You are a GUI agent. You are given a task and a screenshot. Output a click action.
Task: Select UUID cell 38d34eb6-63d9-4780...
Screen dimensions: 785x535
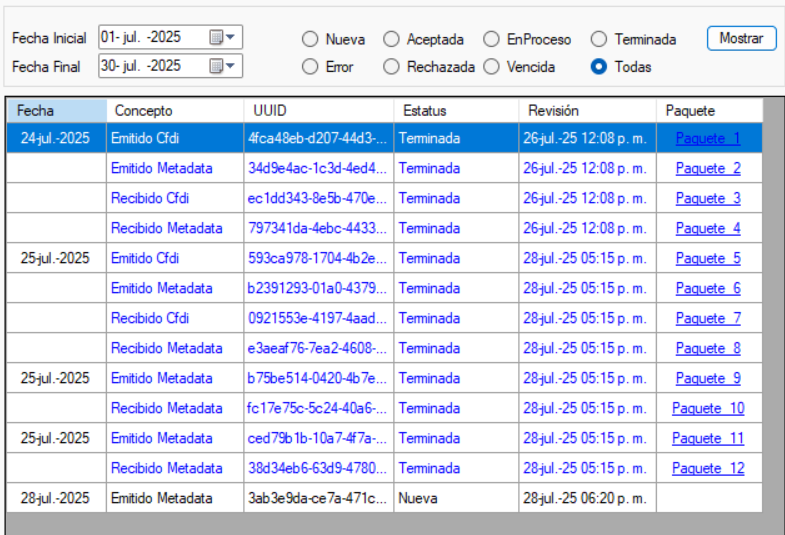[319, 468]
